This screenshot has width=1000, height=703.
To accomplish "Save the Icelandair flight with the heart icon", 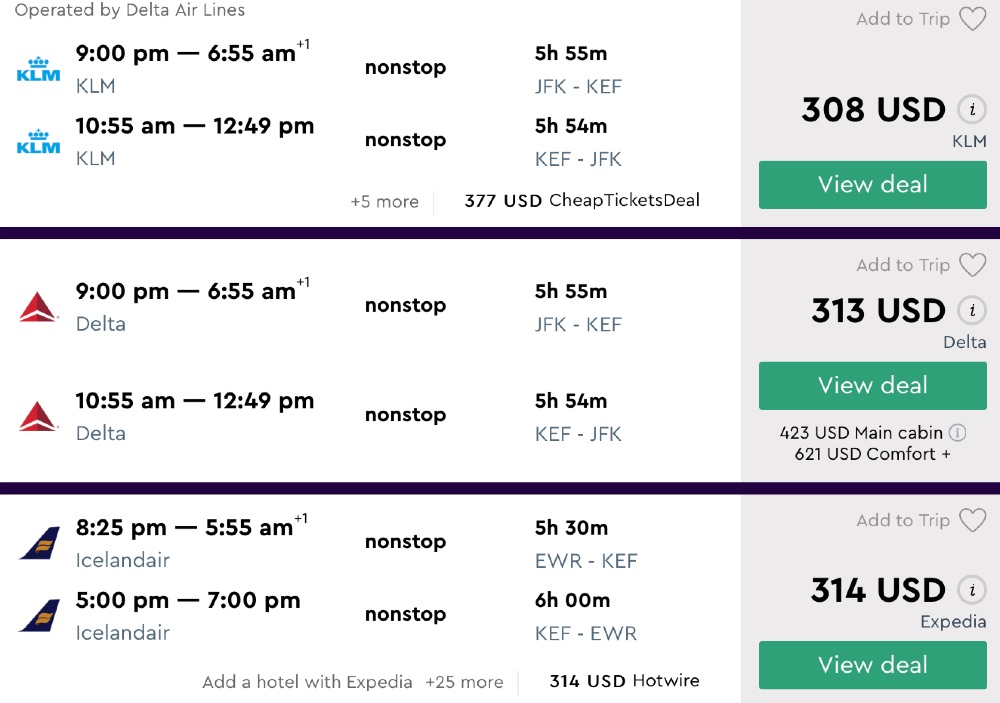I will click(x=972, y=520).
